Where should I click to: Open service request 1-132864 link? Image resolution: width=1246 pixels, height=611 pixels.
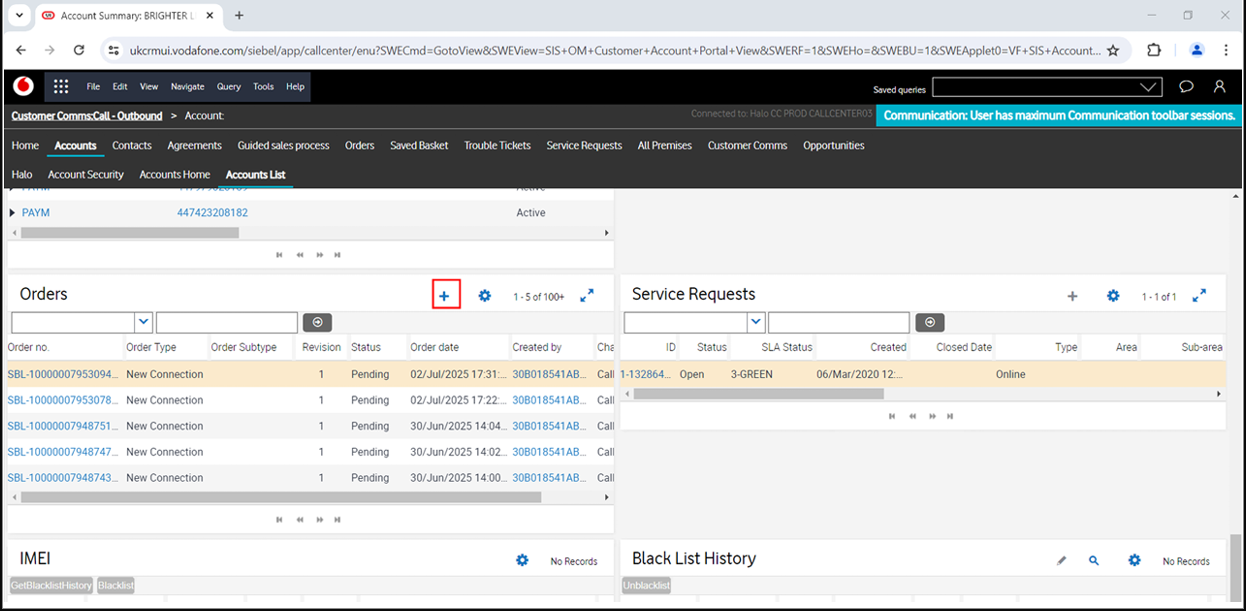click(646, 374)
